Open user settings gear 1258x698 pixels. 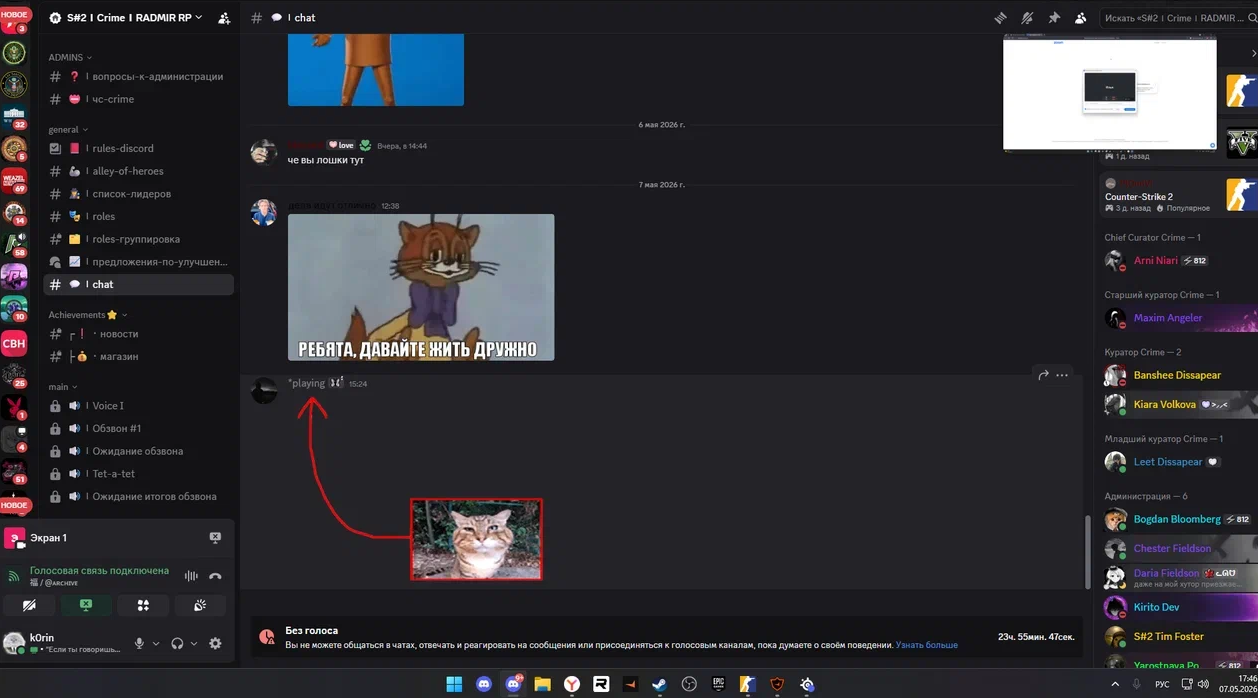pyautogui.click(x=215, y=643)
